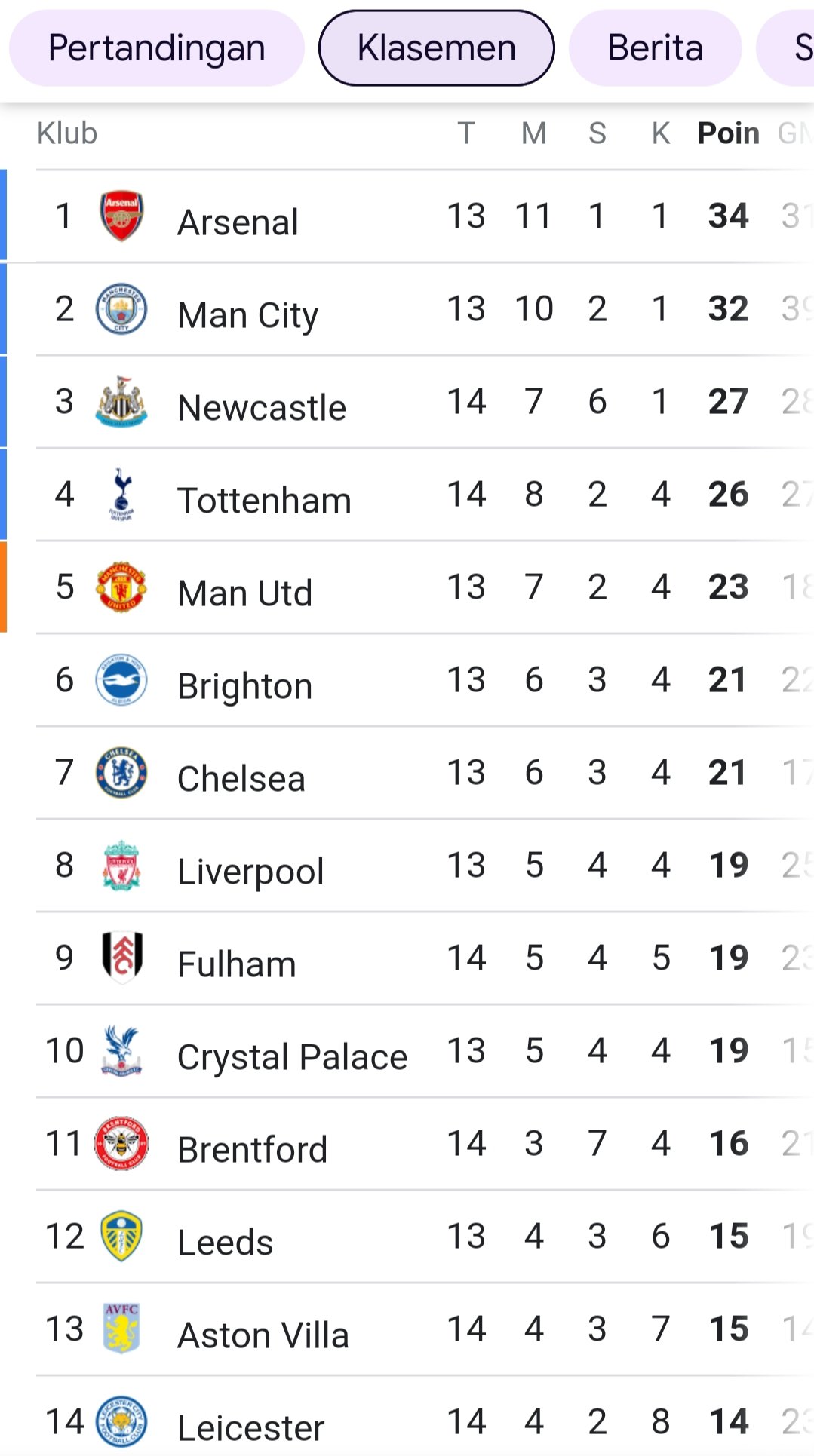
Task: Open the Berita tab
Action: [656, 48]
